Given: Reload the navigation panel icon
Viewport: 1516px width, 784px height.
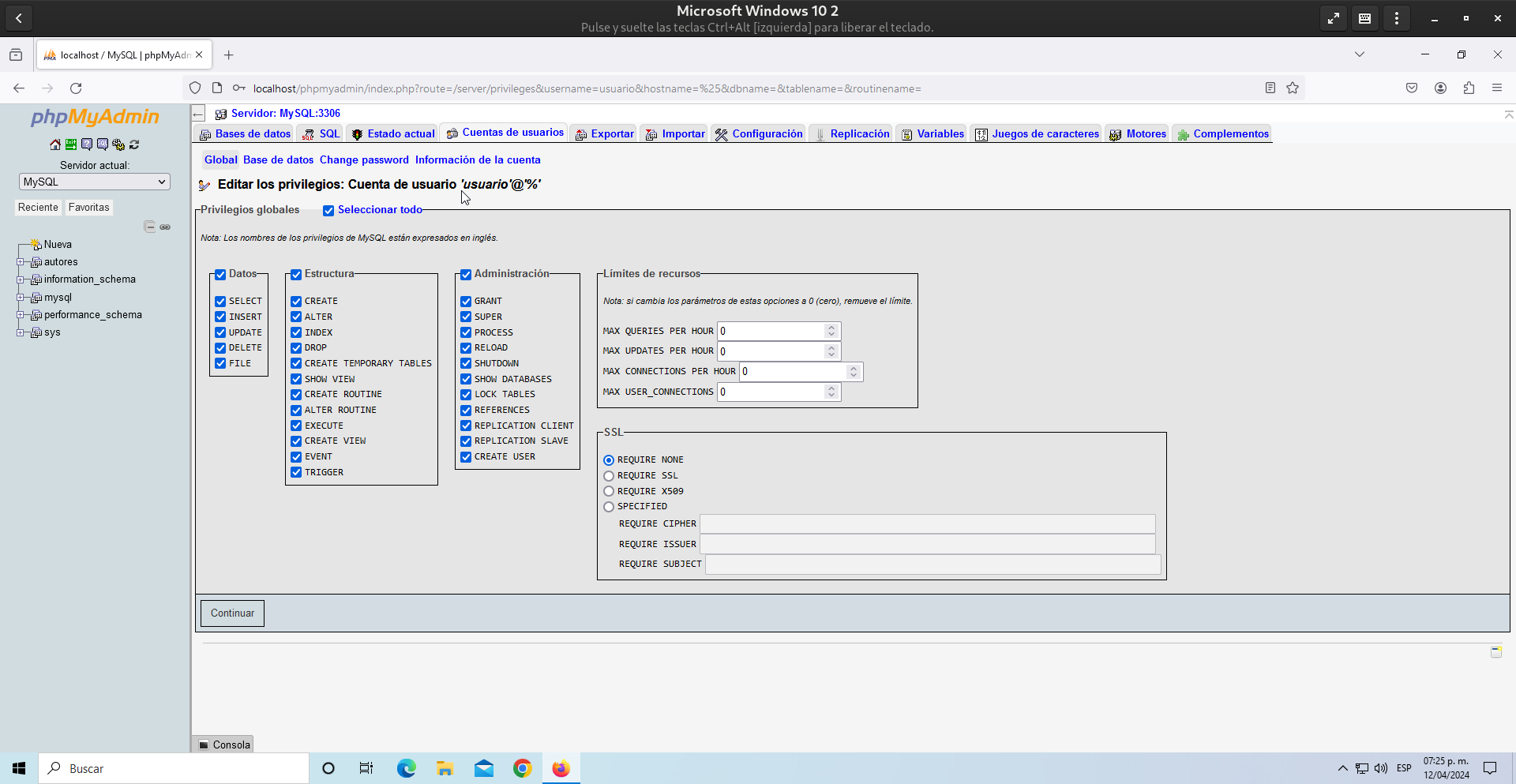Looking at the screenshot, I should (134, 144).
